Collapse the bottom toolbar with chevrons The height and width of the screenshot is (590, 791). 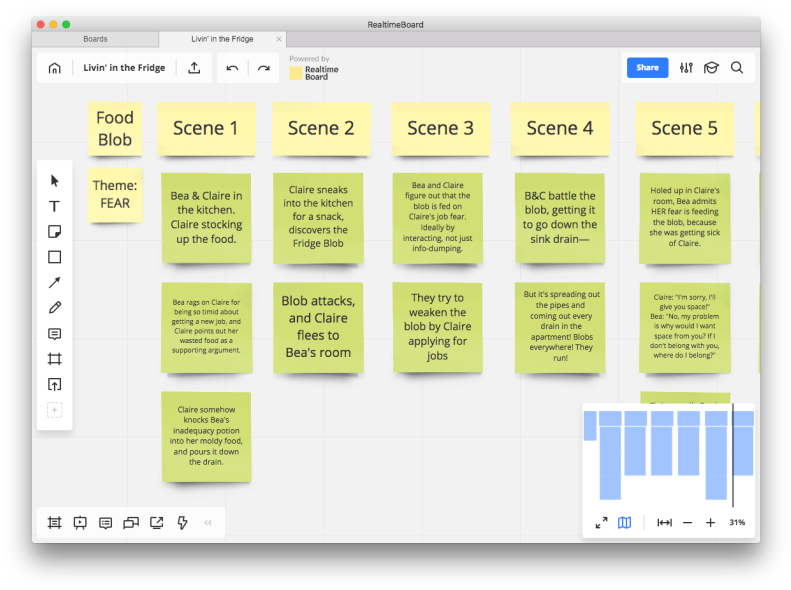208,522
